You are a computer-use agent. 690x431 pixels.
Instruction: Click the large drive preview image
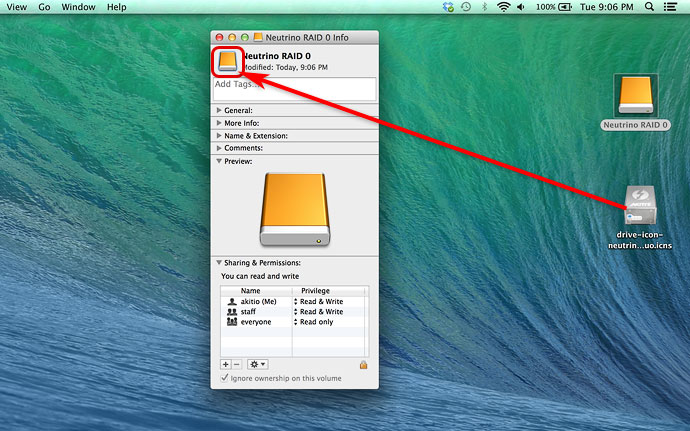(294, 209)
